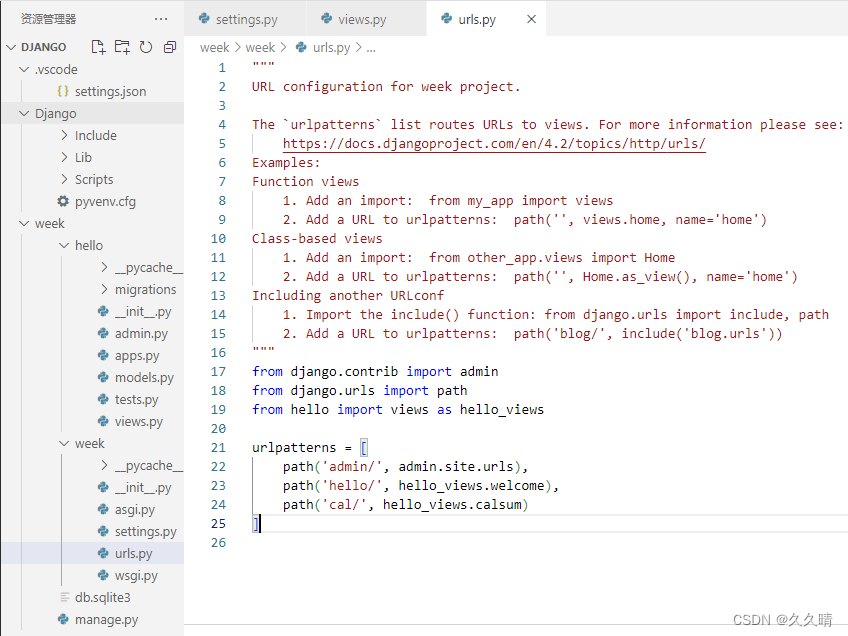Image resolution: width=848 pixels, height=636 pixels.
Task: Collapse the .vscode folder
Action: tap(23, 69)
